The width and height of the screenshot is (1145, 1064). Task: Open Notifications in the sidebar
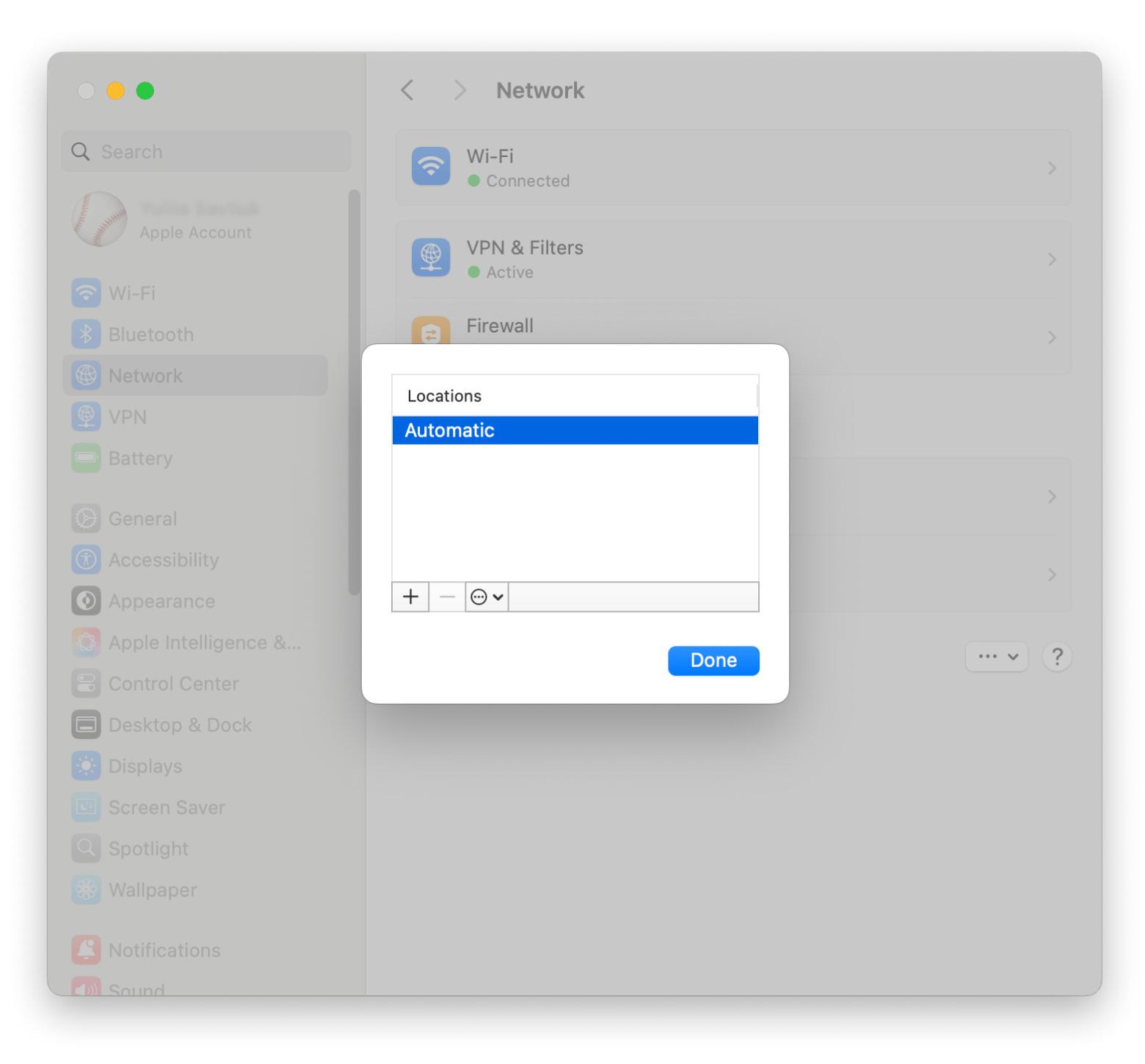[164, 950]
